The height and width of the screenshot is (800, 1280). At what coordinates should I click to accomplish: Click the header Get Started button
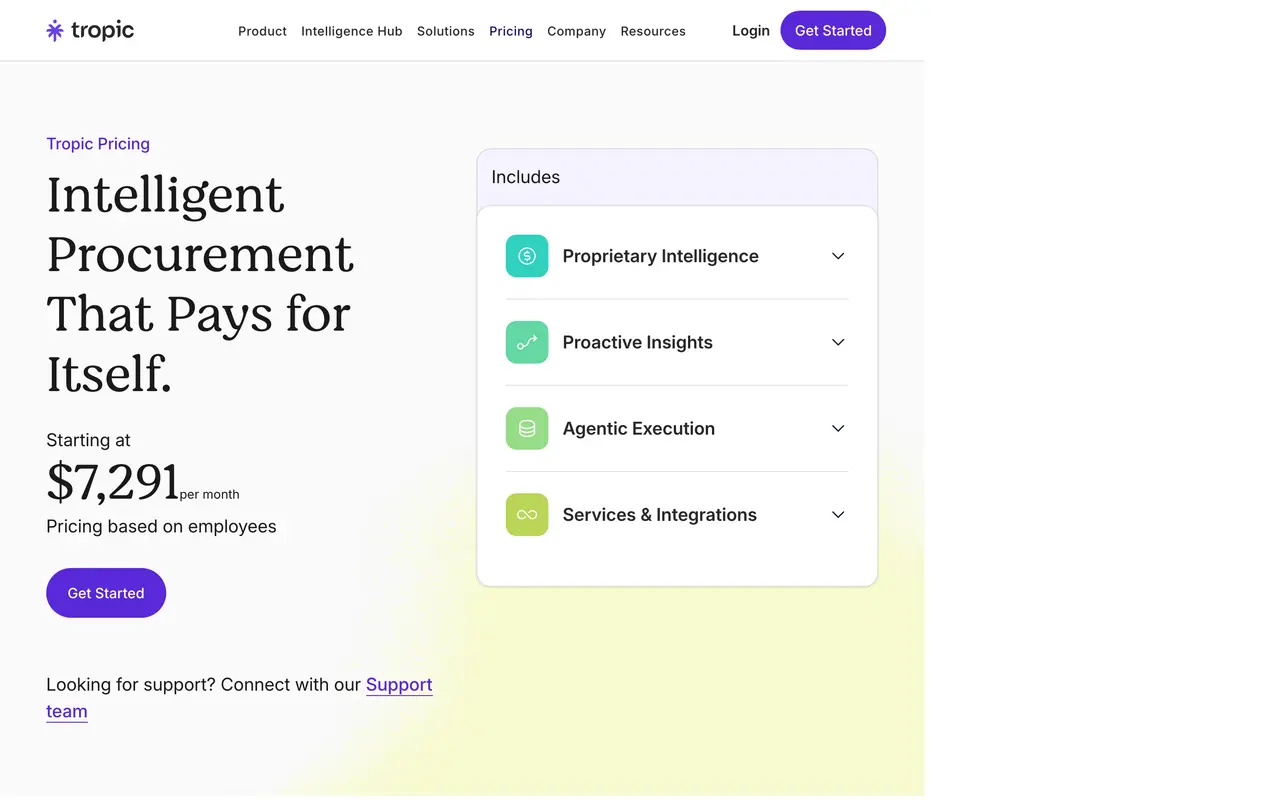coord(833,30)
